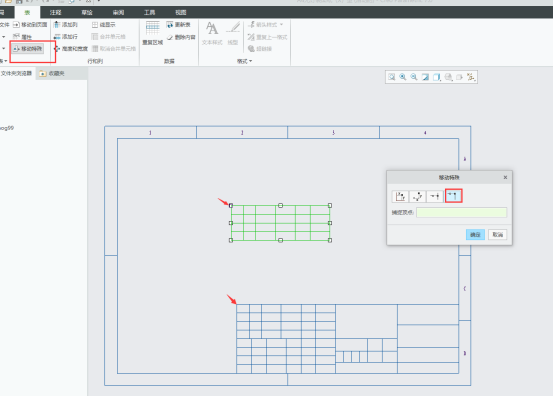Image resolution: width=554 pixels, height=396 pixels.
Task: Select X-Y coordinates option in 移动特殊 dialog
Action: [400, 196]
